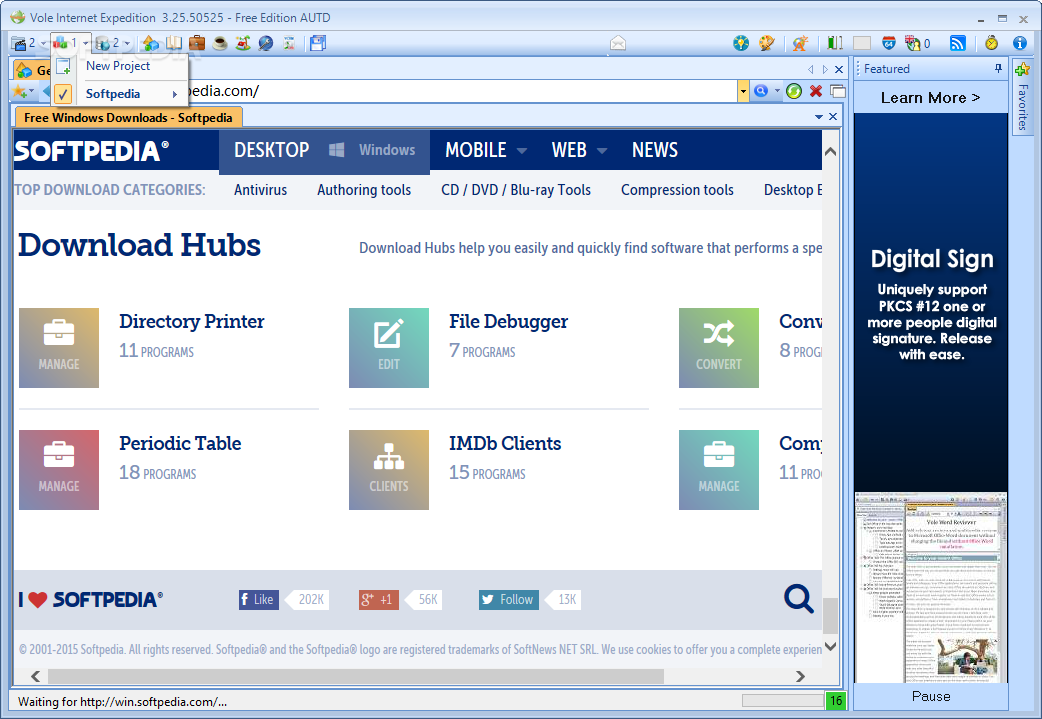This screenshot has width=1042, height=719.
Task: Click the database globe icon labeled 2
Action: click(102, 43)
